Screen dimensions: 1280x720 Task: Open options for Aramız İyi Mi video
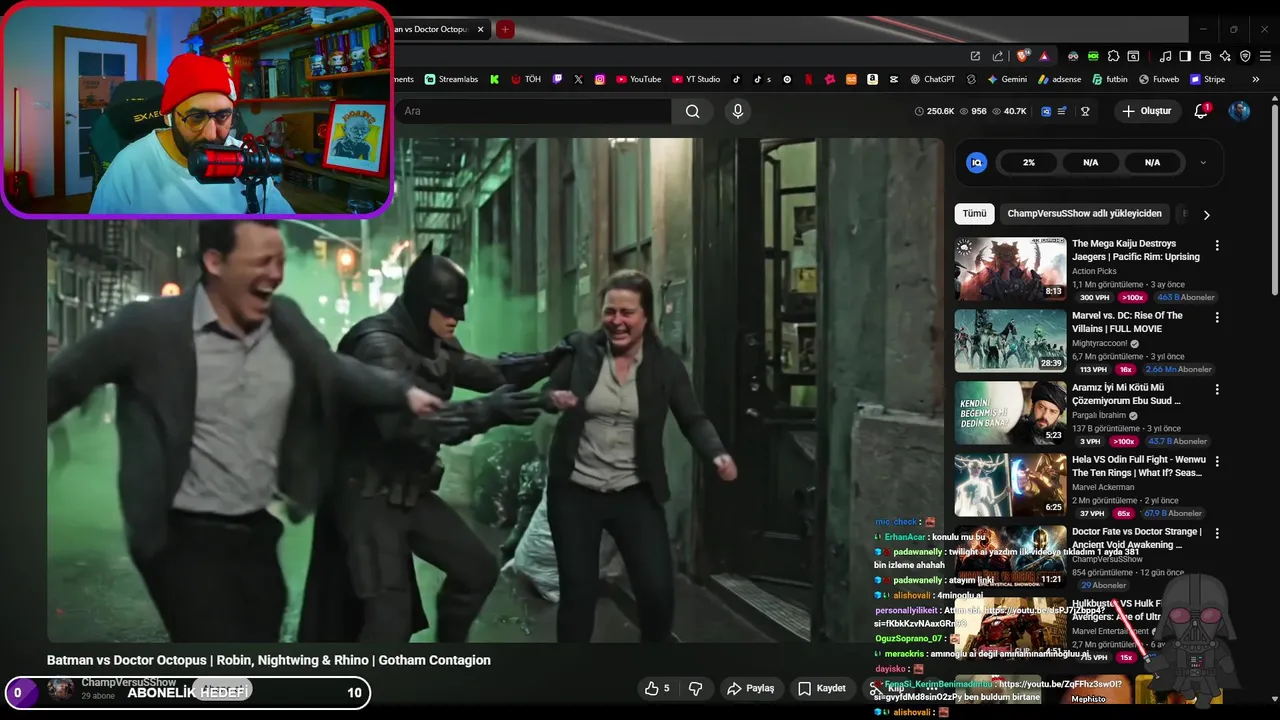pos(1217,389)
